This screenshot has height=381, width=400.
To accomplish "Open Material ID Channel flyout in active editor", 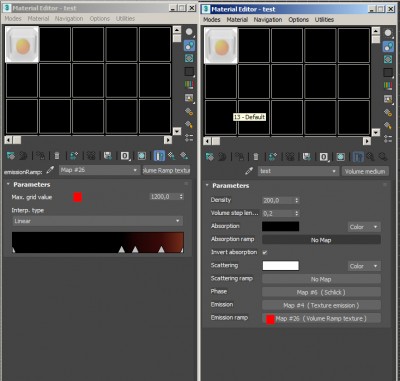I will [x=324, y=157].
